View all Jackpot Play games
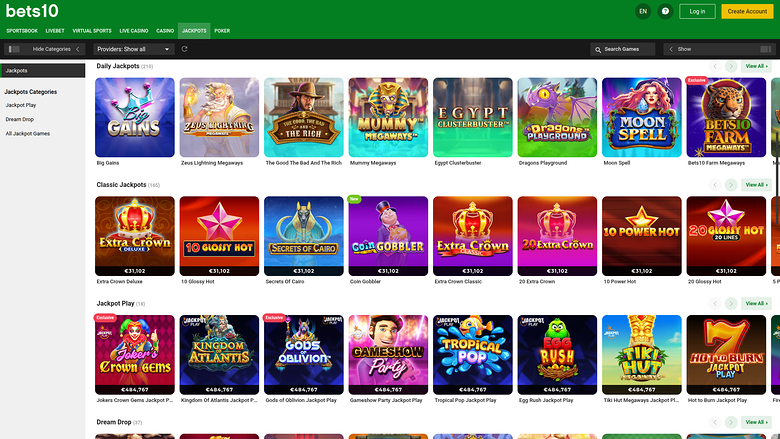 pyautogui.click(x=756, y=303)
